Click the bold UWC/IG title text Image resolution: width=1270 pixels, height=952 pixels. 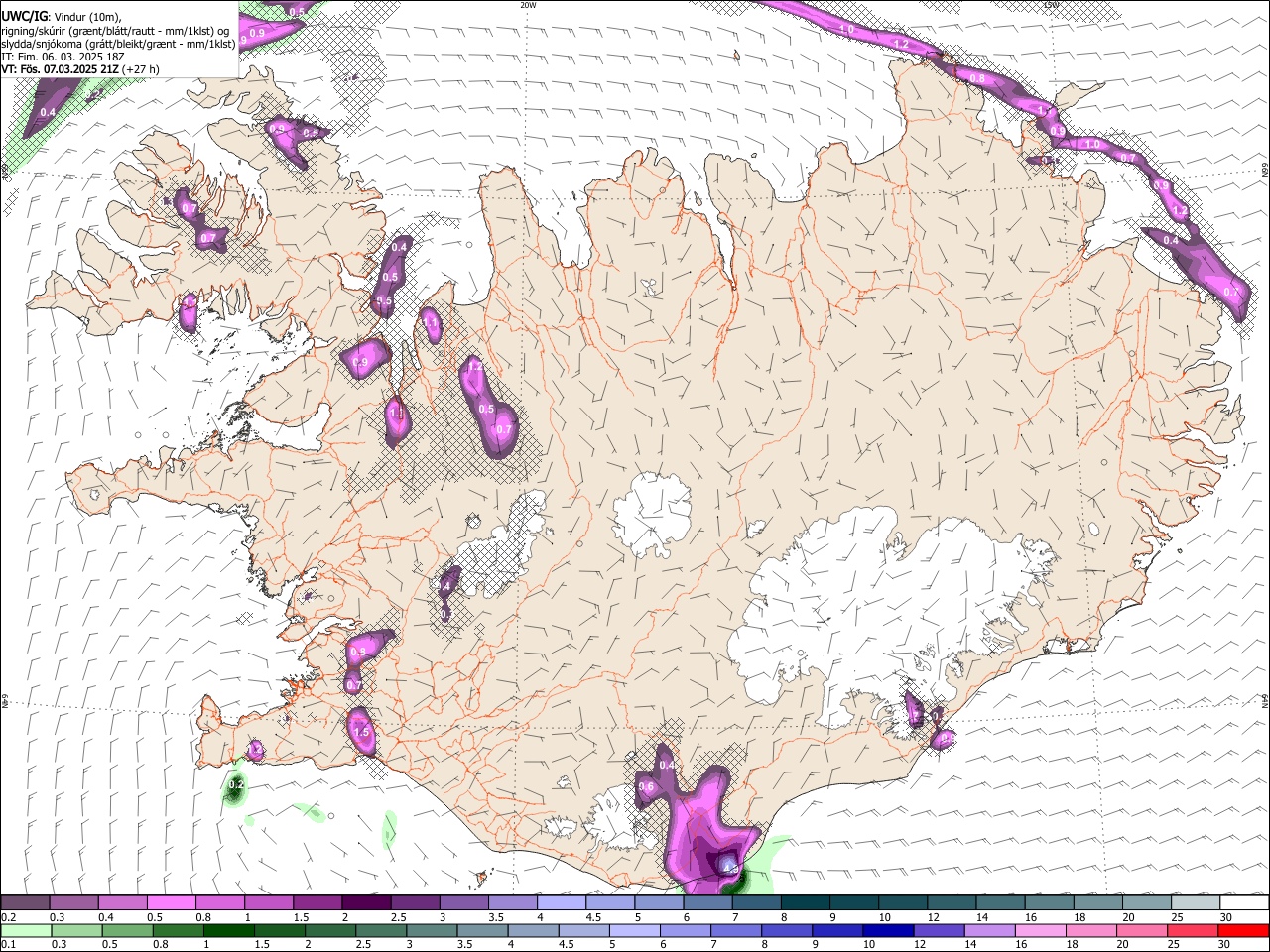[x=25, y=16]
